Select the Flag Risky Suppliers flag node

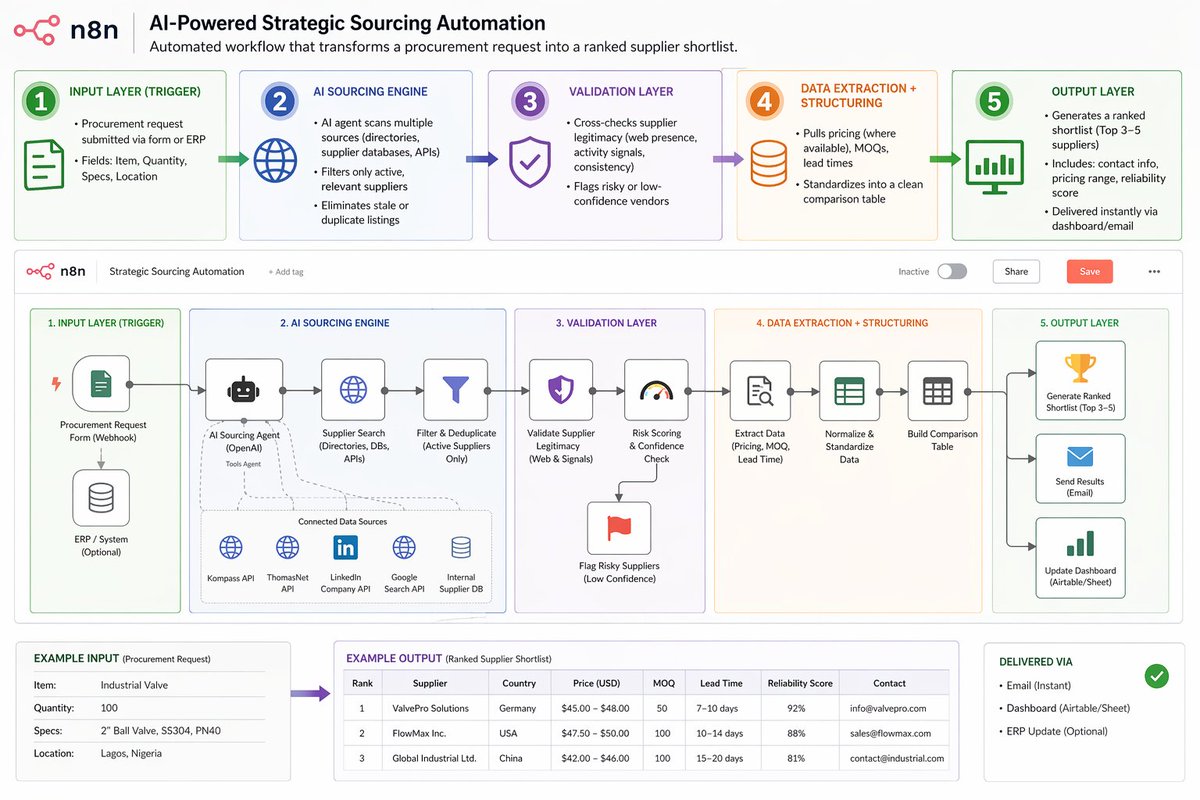click(x=618, y=528)
